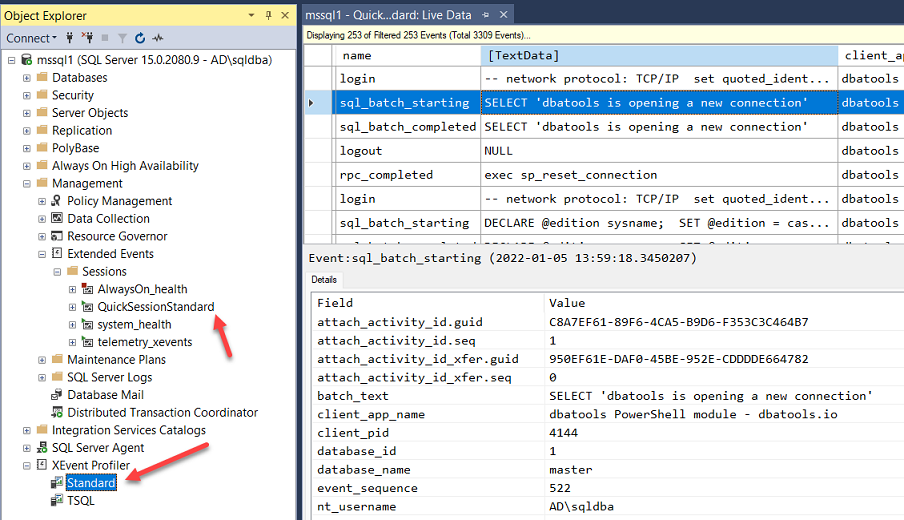Expand the Security folder

pos(27,95)
